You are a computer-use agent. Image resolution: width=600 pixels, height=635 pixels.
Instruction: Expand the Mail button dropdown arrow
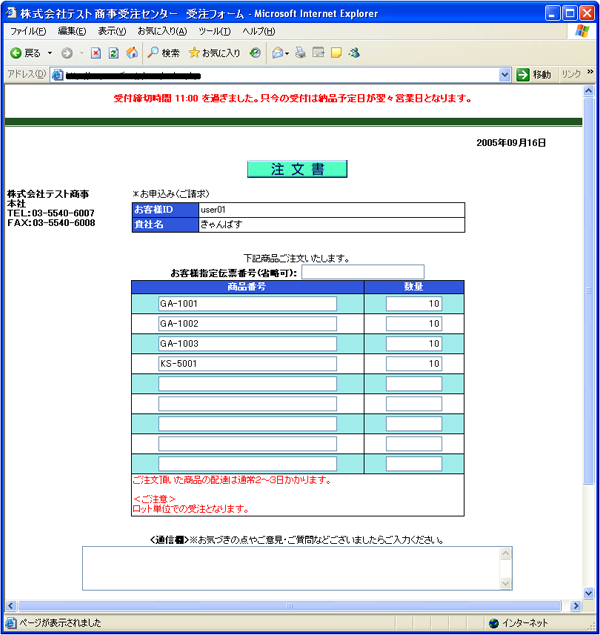287,52
